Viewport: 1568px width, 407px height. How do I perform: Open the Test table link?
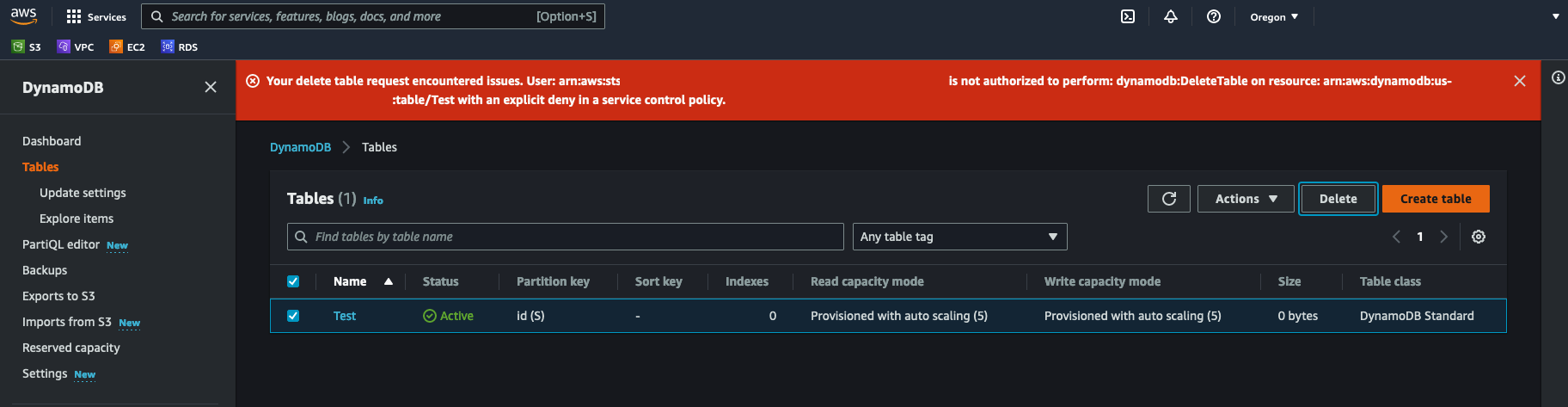click(x=345, y=316)
